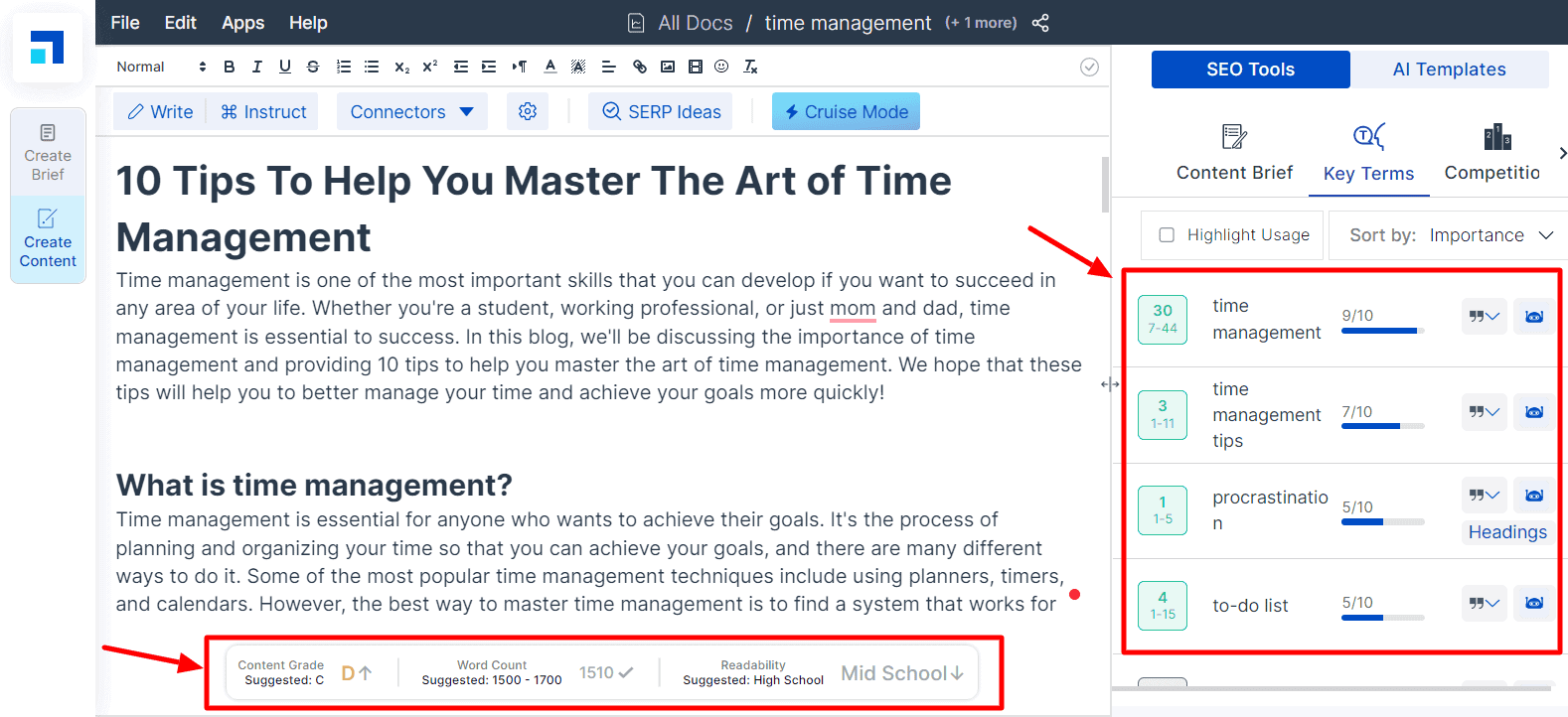Enable the Highlight Usage checkbox
The height and width of the screenshot is (717, 1568).
click(x=1168, y=235)
